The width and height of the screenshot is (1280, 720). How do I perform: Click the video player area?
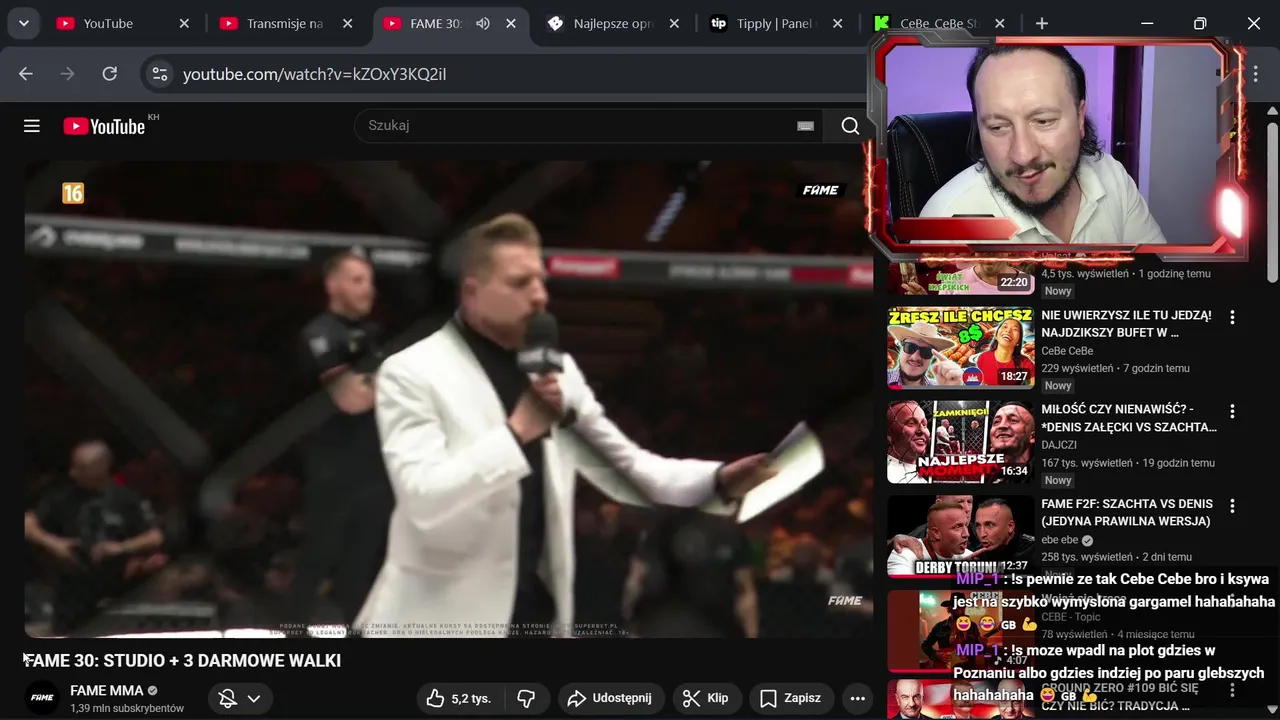coord(448,399)
